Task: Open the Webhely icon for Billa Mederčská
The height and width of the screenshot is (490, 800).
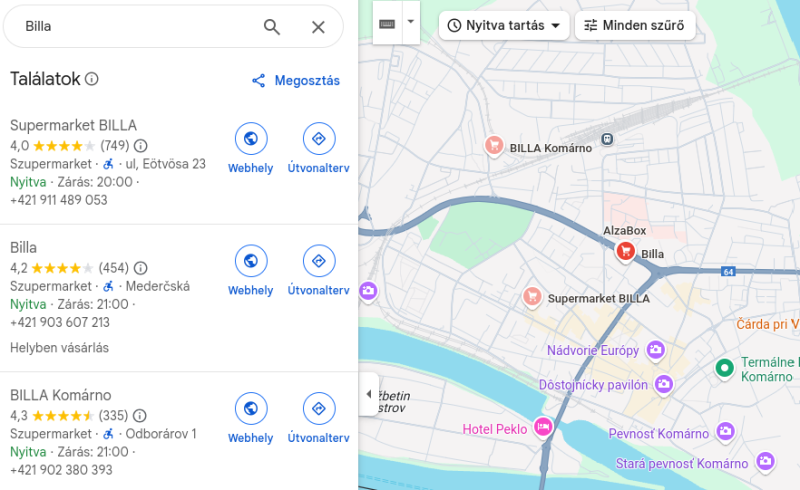Action: (251, 261)
